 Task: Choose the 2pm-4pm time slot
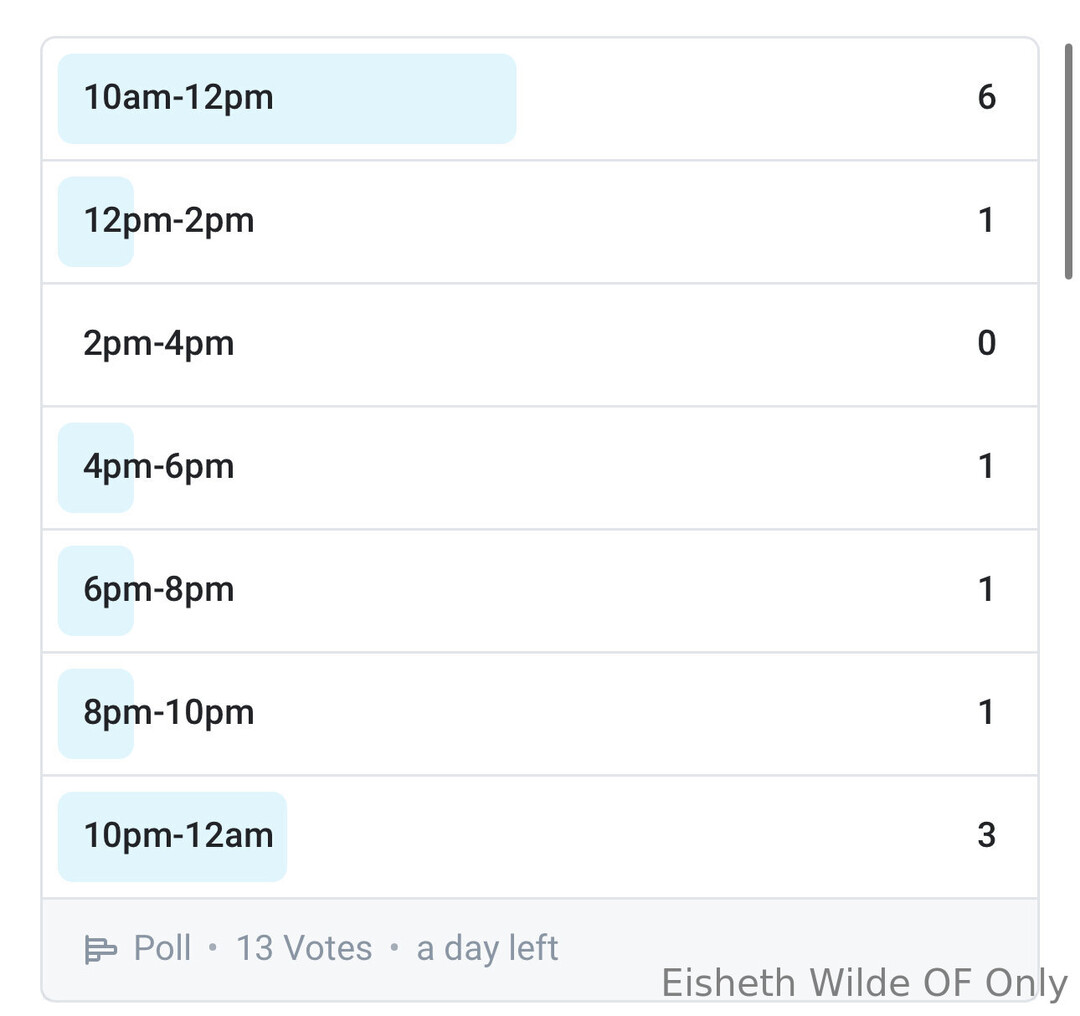(158, 344)
